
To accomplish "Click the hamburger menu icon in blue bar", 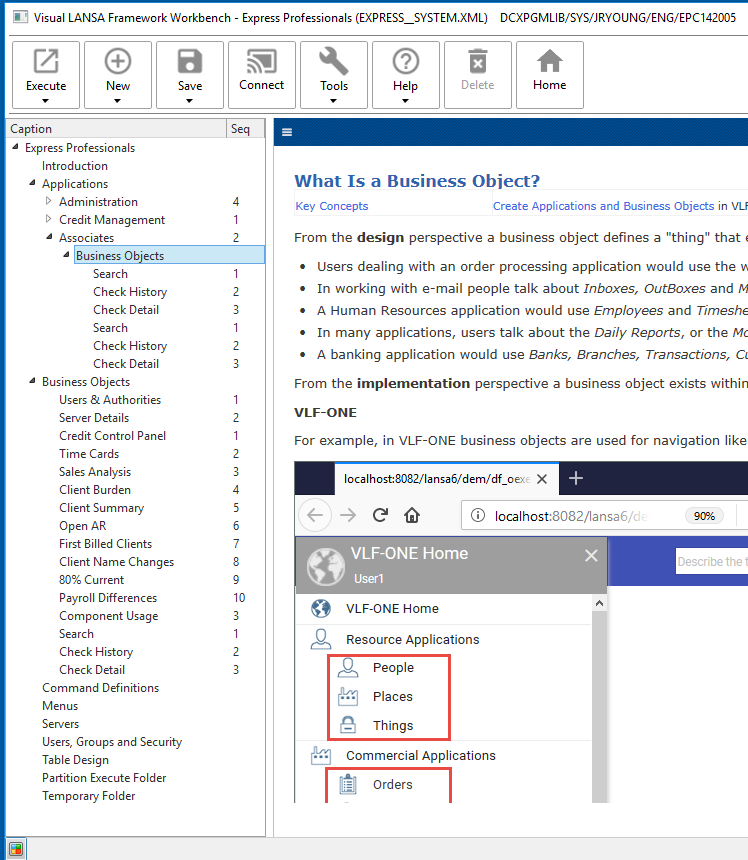I will [287, 132].
